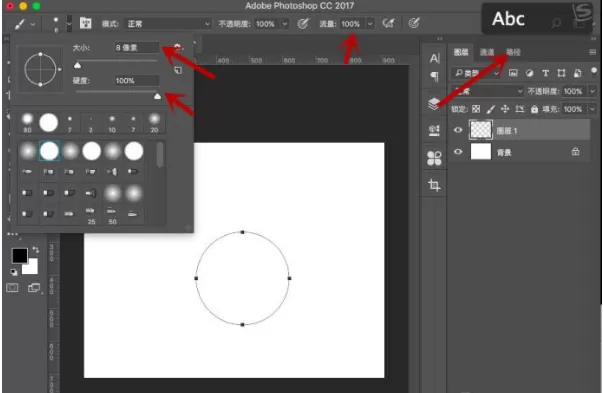The height and width of the screenshot is (393, 603).
Task: Select the 图层 1 layer thumbnail
Action: tap(481, 130)
